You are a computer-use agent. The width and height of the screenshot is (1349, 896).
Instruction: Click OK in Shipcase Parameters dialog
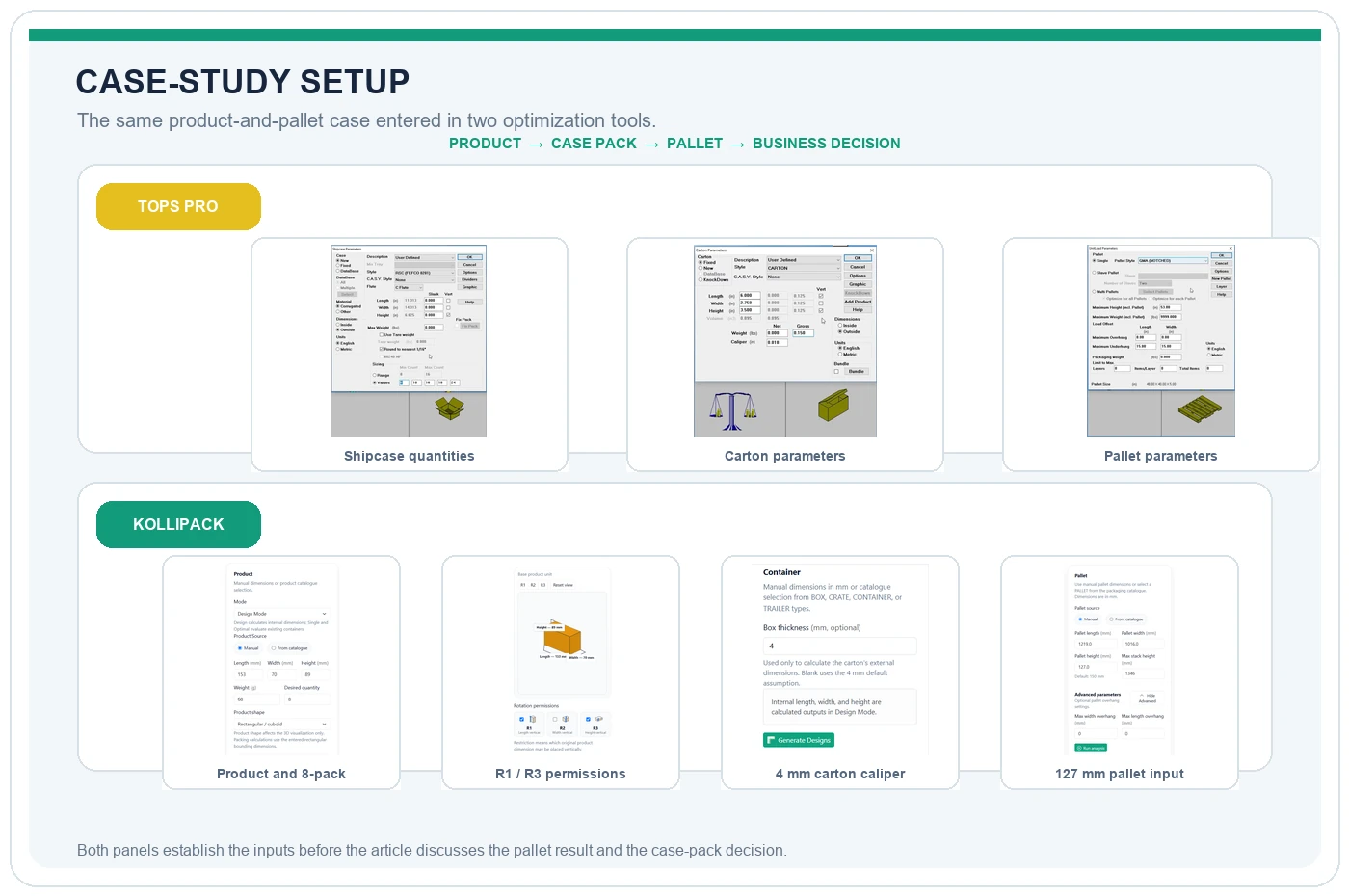(x=470, y=257)
